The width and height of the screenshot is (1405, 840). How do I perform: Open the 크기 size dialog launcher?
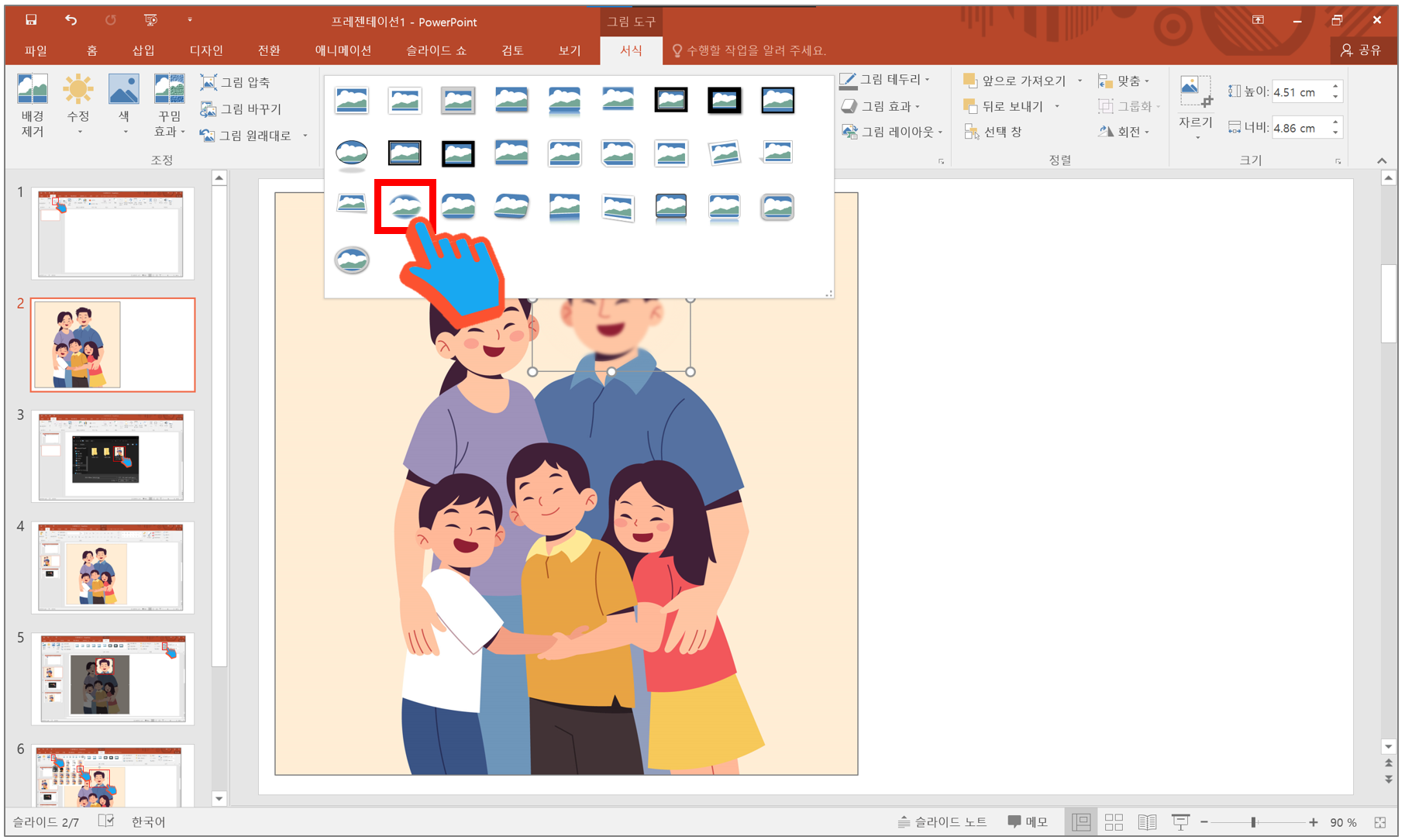point(1338,161)
